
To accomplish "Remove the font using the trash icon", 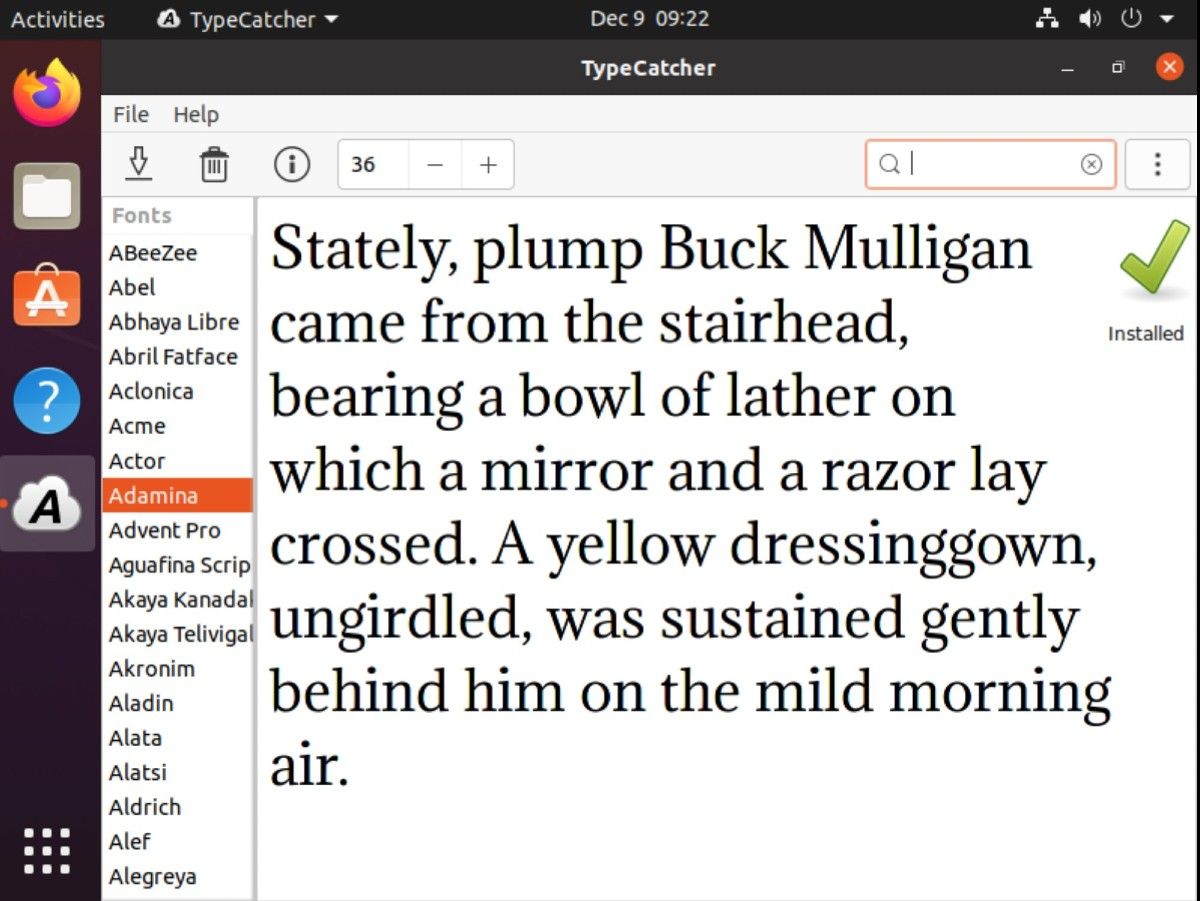I will 213,164.
